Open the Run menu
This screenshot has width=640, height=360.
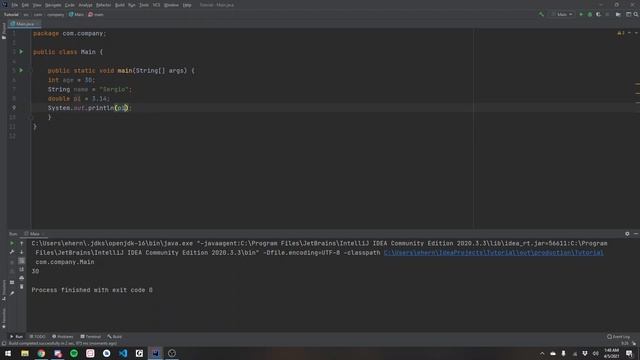tap(131, 5)
